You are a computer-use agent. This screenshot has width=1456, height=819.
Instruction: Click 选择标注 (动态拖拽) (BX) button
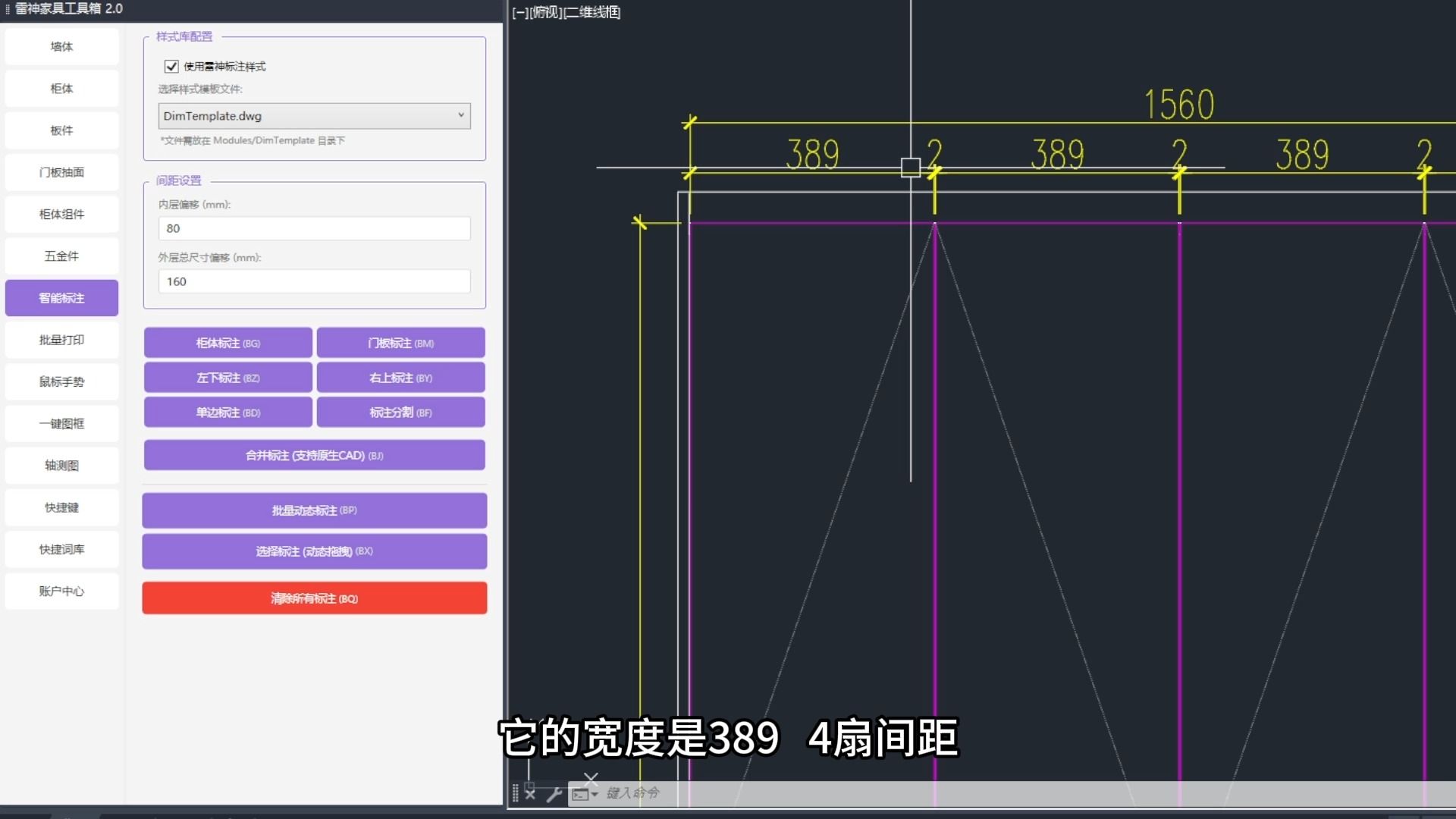(x=315, y=551)
